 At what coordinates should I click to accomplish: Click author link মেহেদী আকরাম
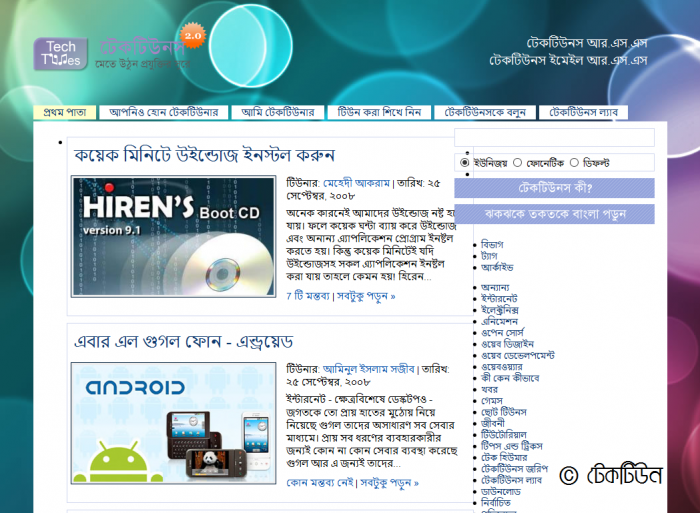[356, 183]
